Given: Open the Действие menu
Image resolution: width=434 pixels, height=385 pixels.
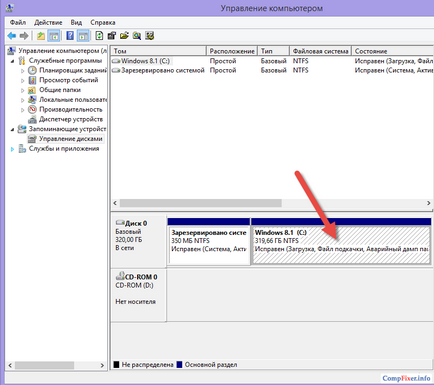Looking at the screenshot, I should pyautogui.click(x=48, y=22).
